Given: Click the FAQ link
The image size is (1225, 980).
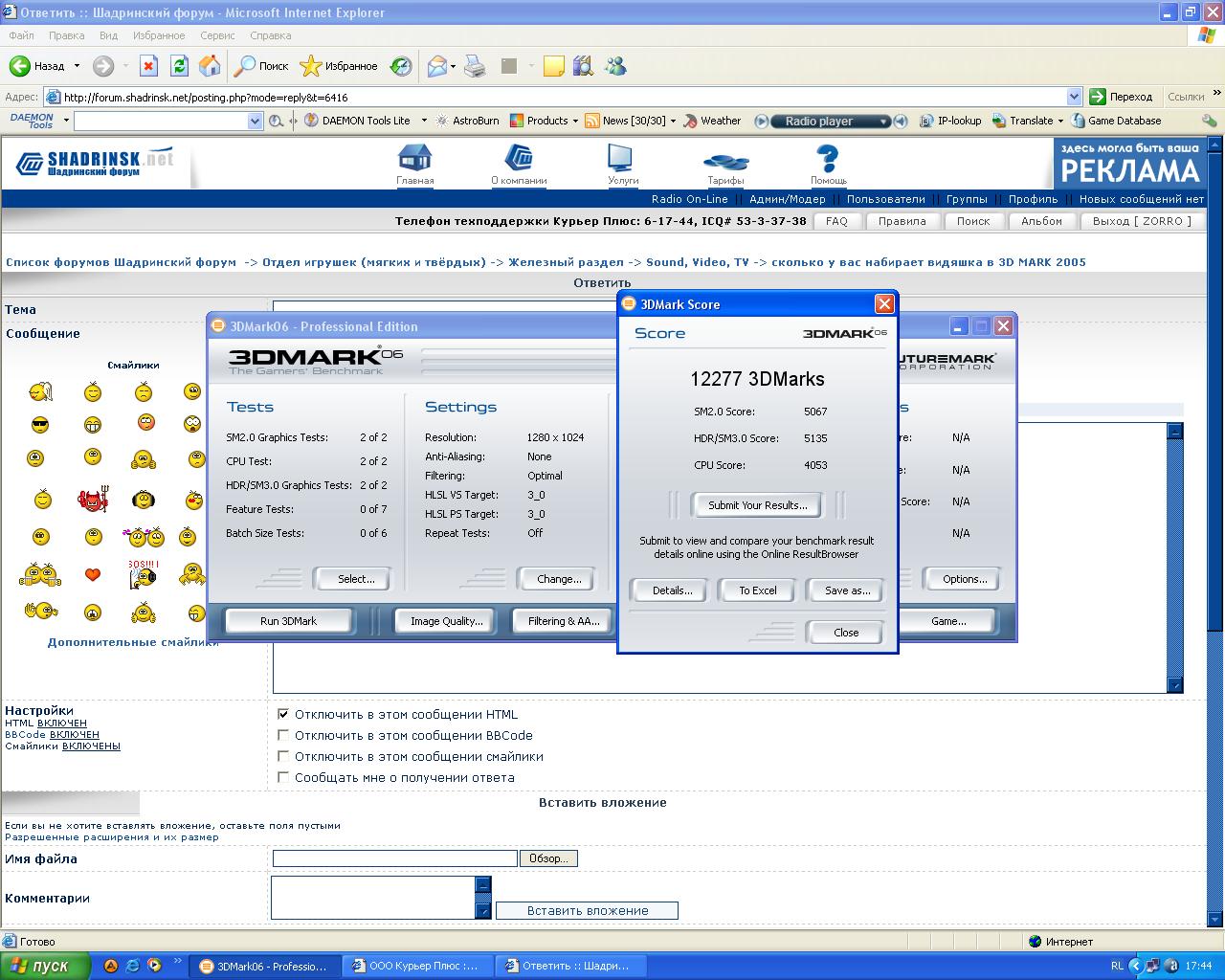Looking at the screenshot, I should coord(836,221).
